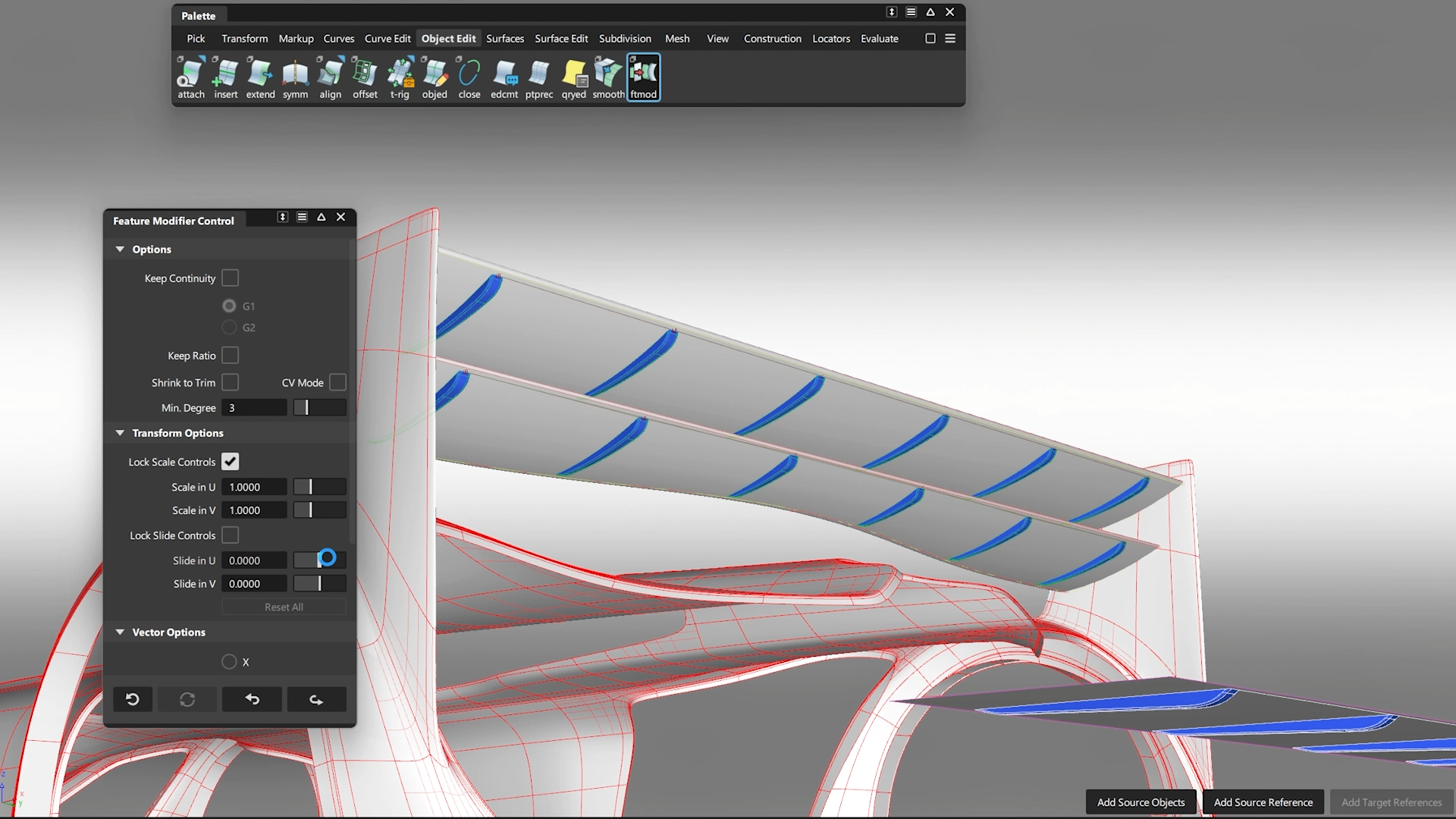This screenshot has width=1456, height=819.
Task: Collapse the Transform Options section
Action: [120, 433]
